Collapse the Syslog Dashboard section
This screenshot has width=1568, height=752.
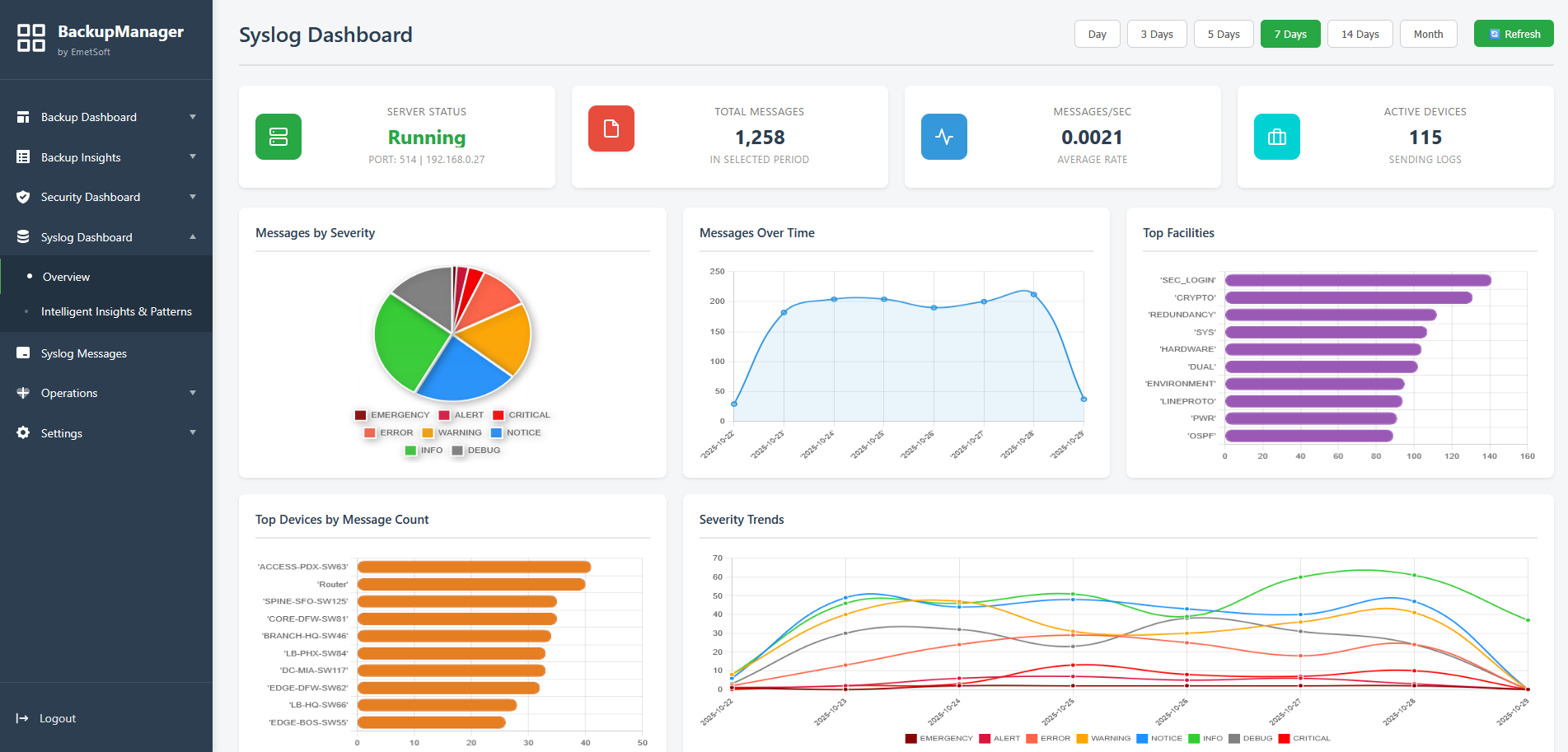tap(86, 237)
